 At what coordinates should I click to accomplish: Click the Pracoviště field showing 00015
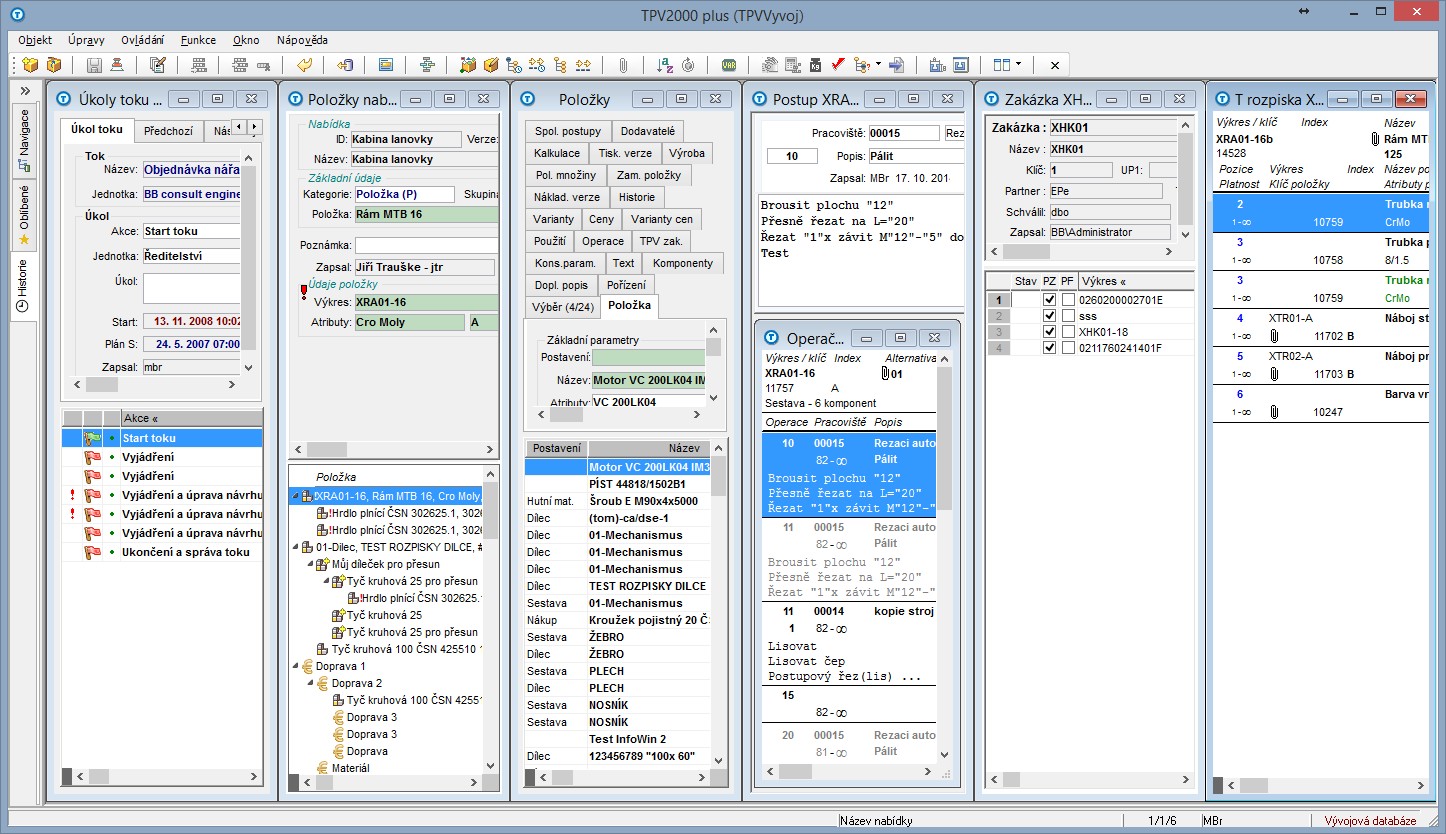pyautogui.click(x=903, y=133)
